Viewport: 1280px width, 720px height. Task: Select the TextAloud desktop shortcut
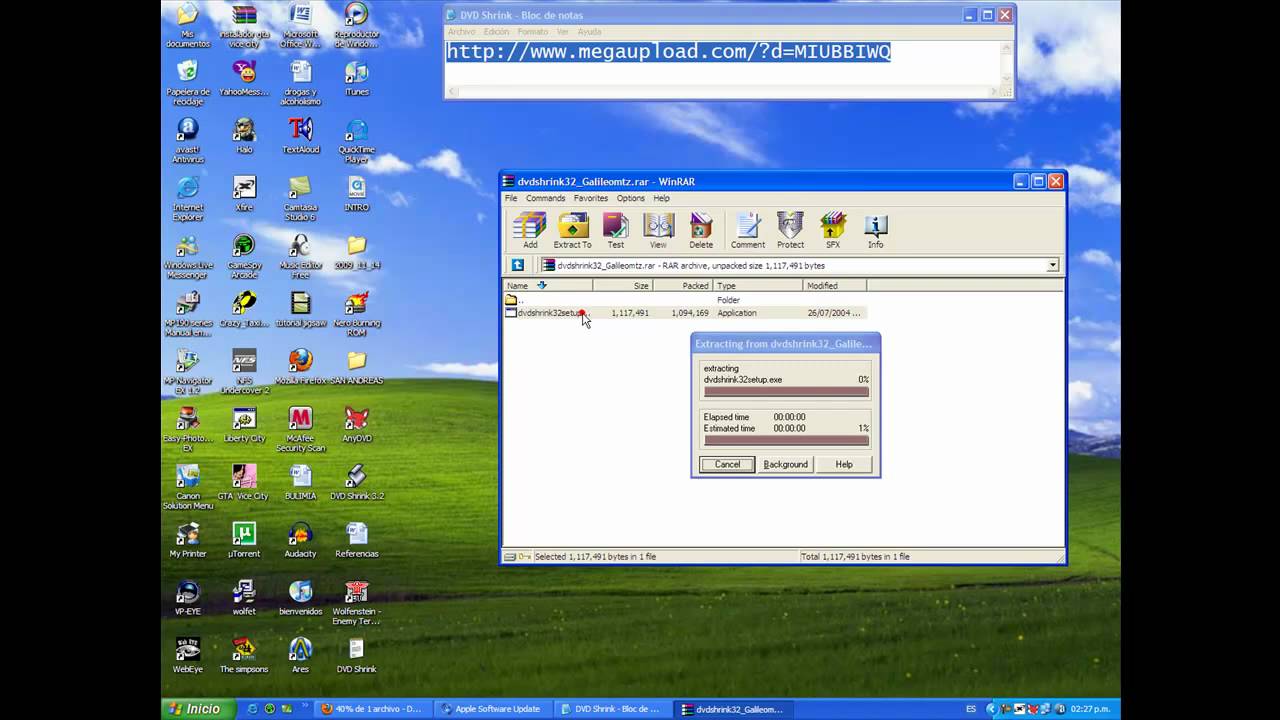[x=300, y=135]
